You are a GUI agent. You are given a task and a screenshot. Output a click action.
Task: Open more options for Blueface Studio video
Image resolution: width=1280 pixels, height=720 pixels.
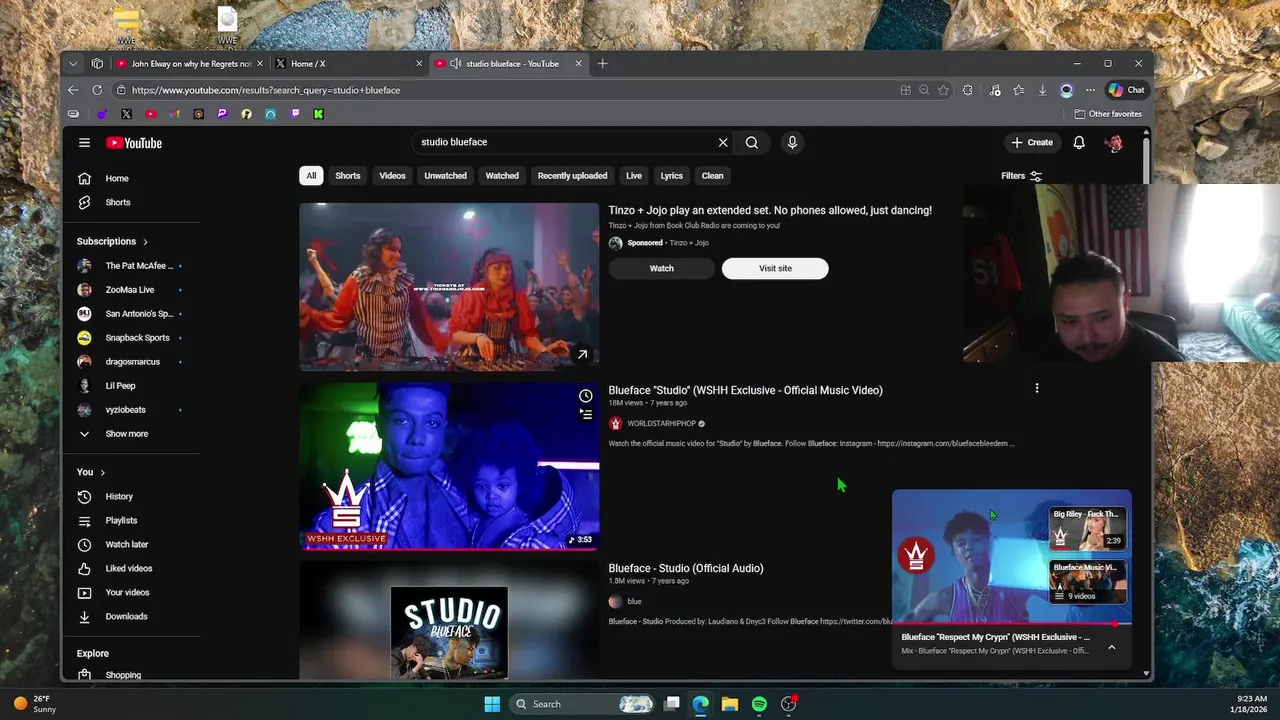1037,388
